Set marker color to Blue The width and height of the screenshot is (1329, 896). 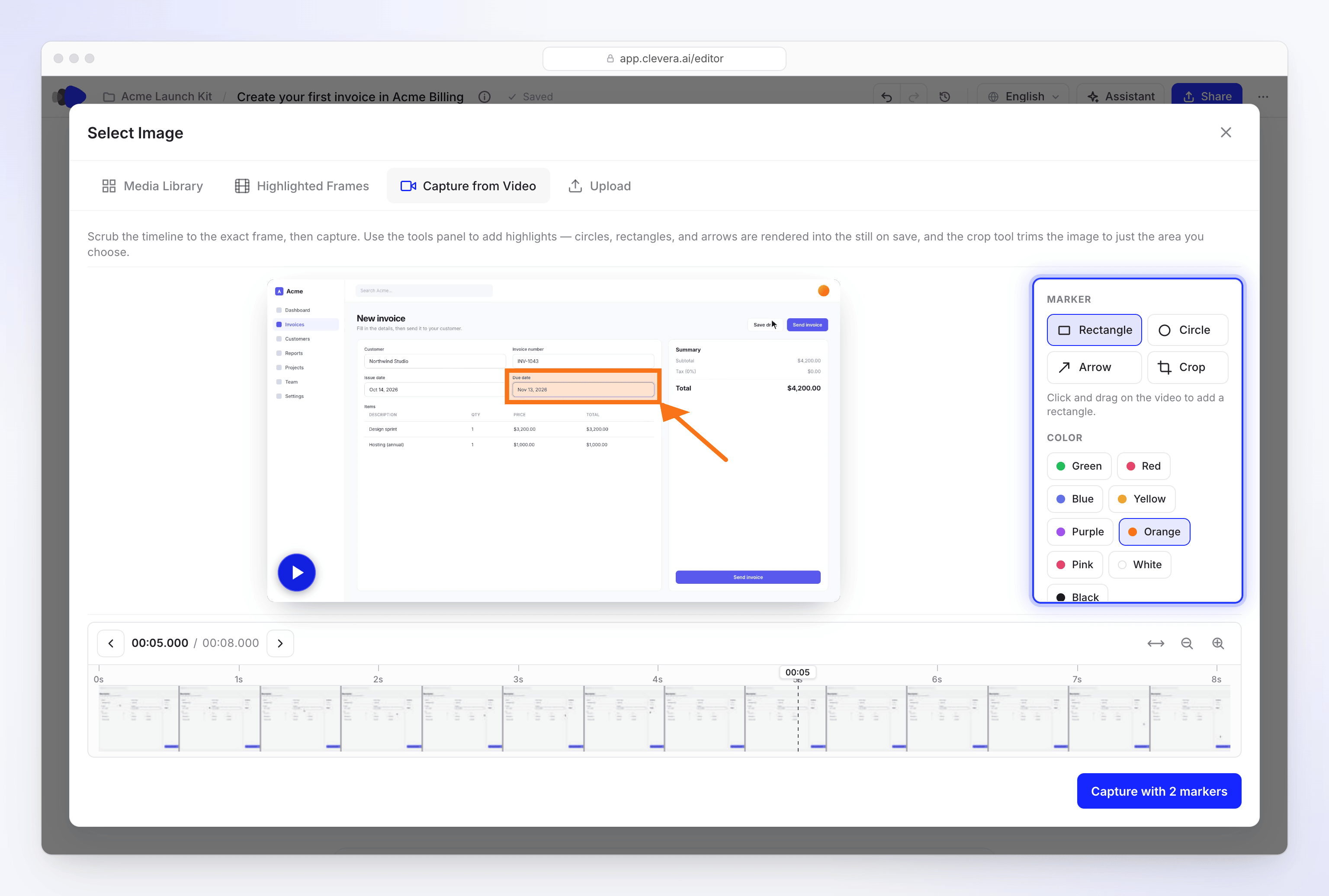1075,499
